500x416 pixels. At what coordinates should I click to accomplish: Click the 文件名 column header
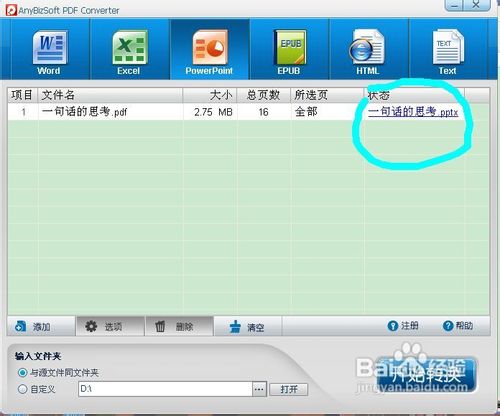point(110,95)
